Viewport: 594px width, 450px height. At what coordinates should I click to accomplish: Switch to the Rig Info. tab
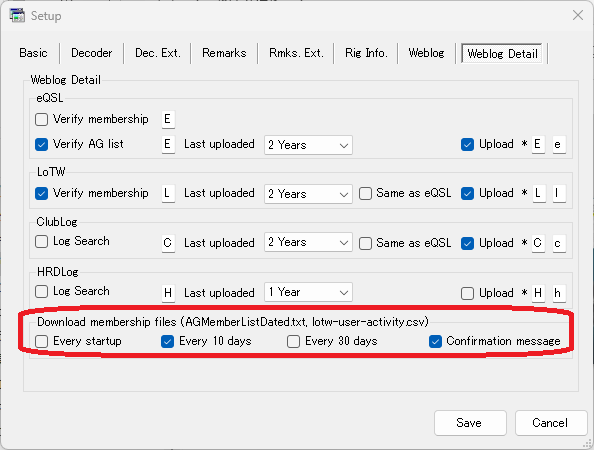pyautogui.click(x=366, y=53)
